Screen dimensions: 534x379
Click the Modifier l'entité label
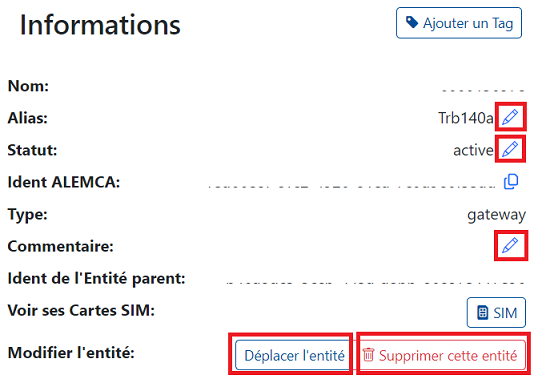(71, 352)
